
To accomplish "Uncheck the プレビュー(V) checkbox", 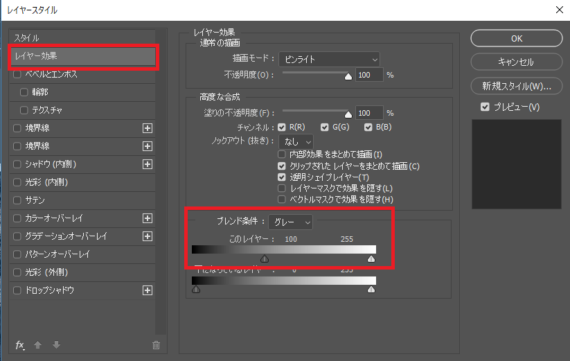I will (485, 107).
